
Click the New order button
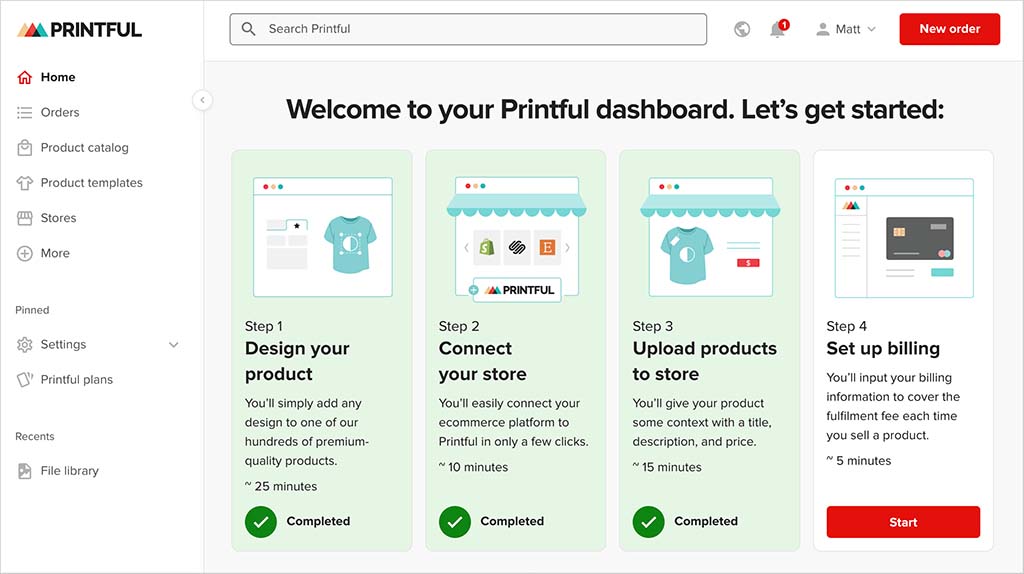(950, 29)
